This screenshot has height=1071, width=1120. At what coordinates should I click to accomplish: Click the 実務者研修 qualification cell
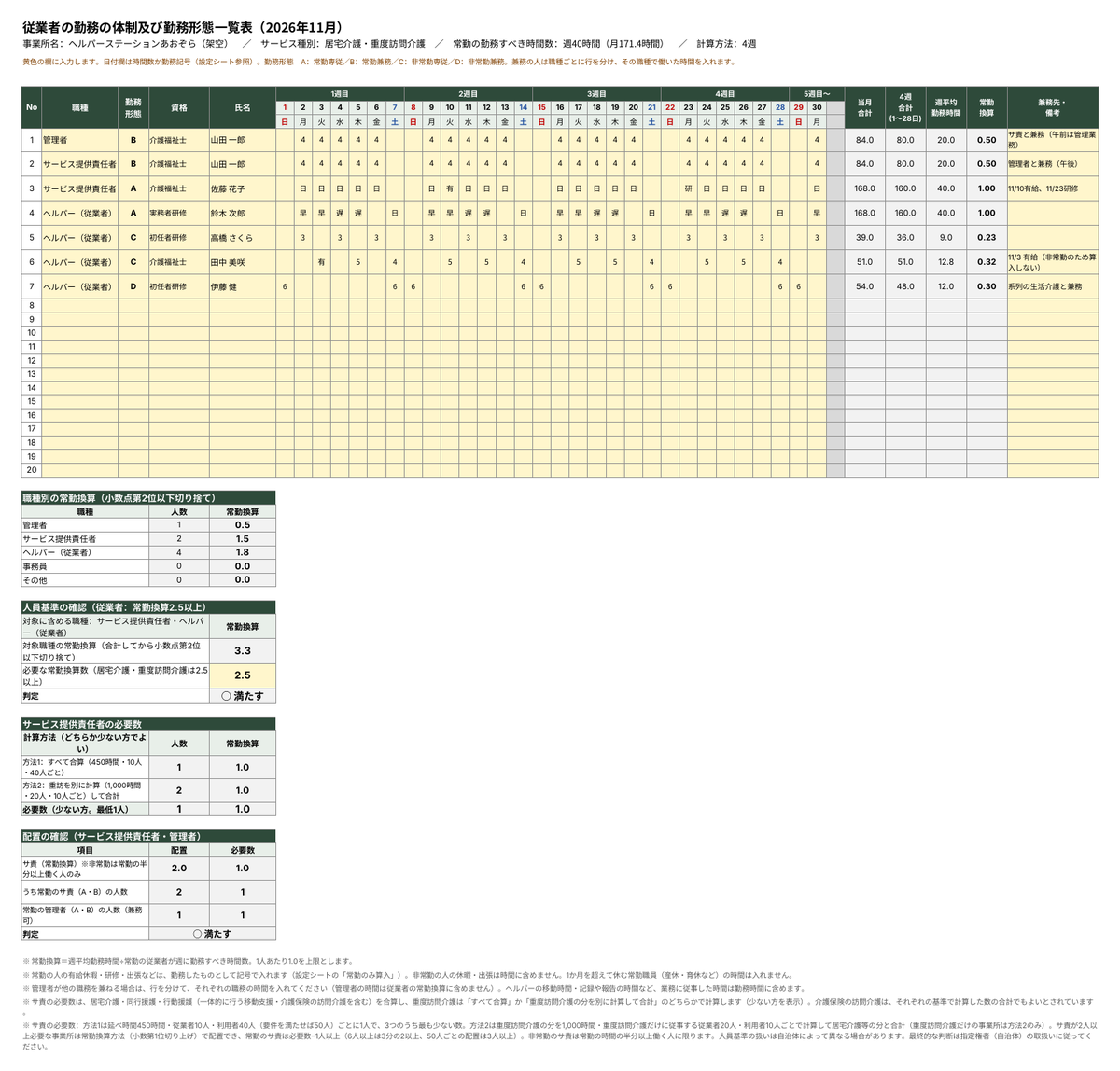pos(178,213)
